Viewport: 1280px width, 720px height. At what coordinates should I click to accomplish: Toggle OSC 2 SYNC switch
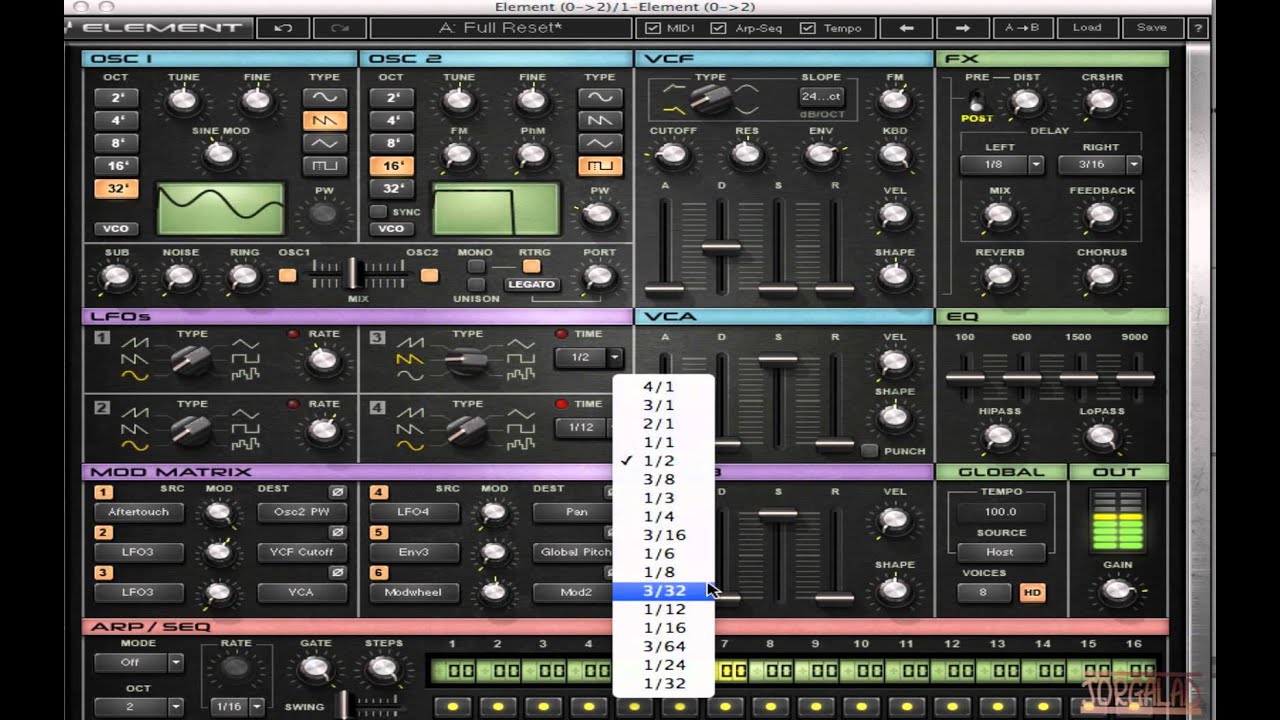(377, 212)
